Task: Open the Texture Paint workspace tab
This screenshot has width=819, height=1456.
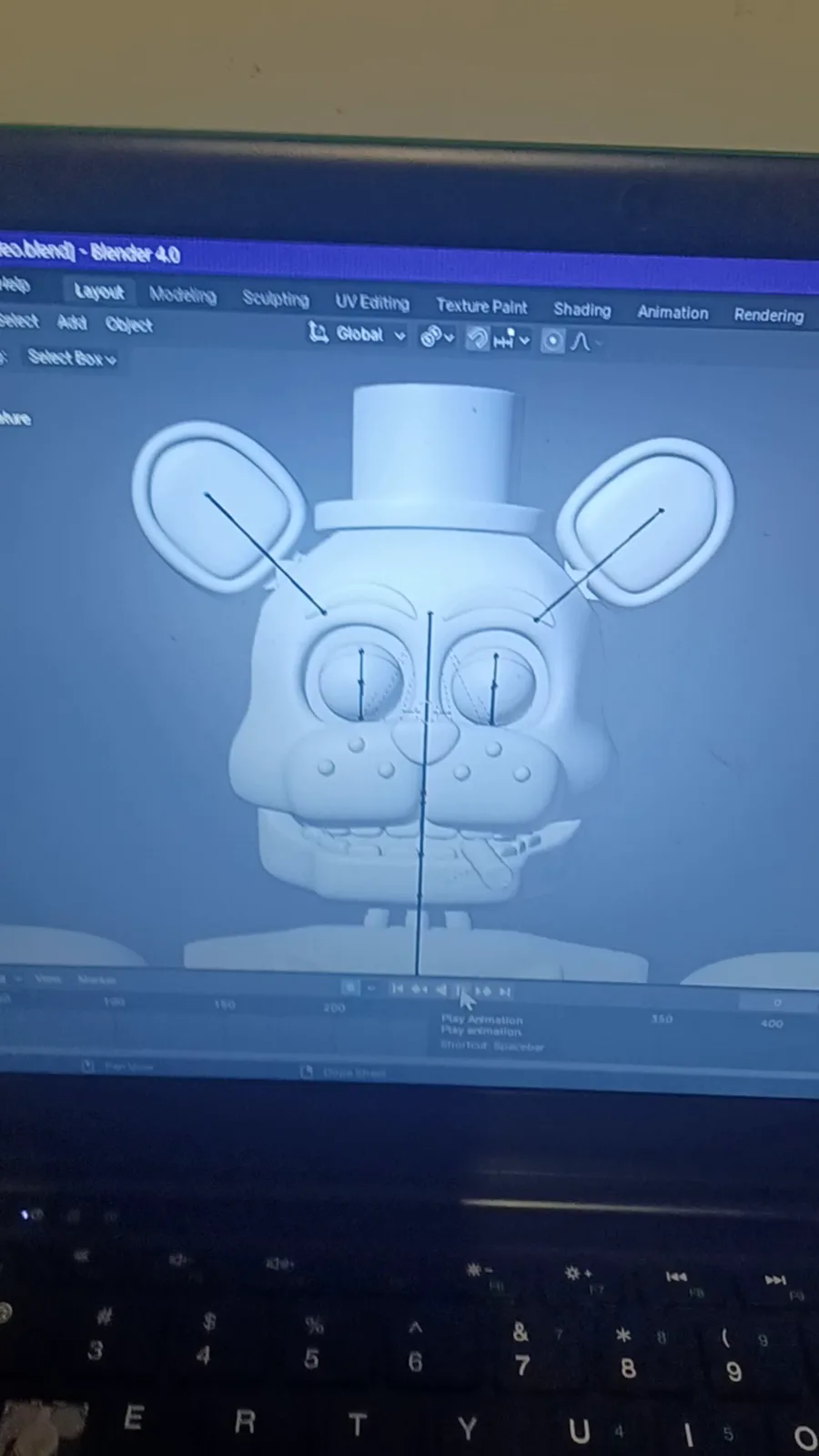Action: (x=481, y=307)
